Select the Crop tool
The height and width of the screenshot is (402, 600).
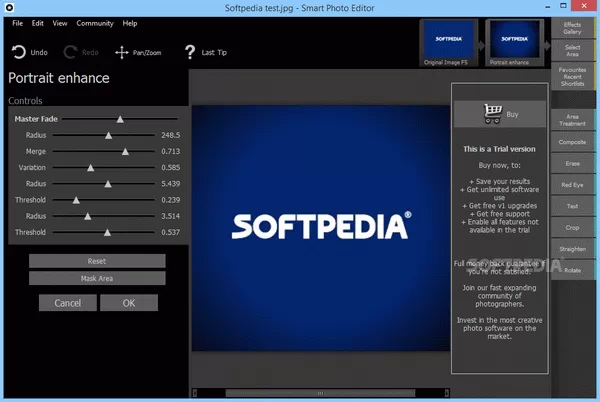coord(572,228)
